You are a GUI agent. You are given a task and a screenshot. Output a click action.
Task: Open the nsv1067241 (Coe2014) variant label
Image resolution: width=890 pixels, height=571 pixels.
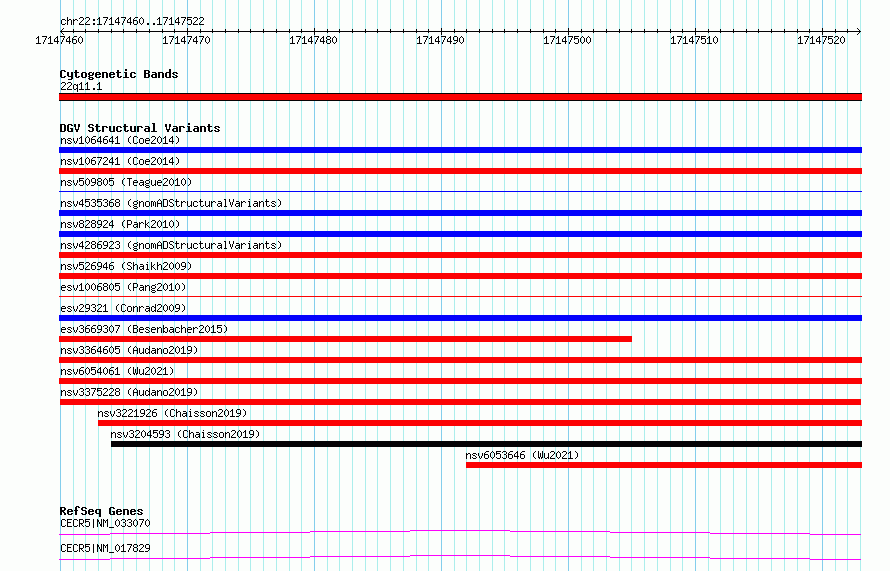(120, 161)
